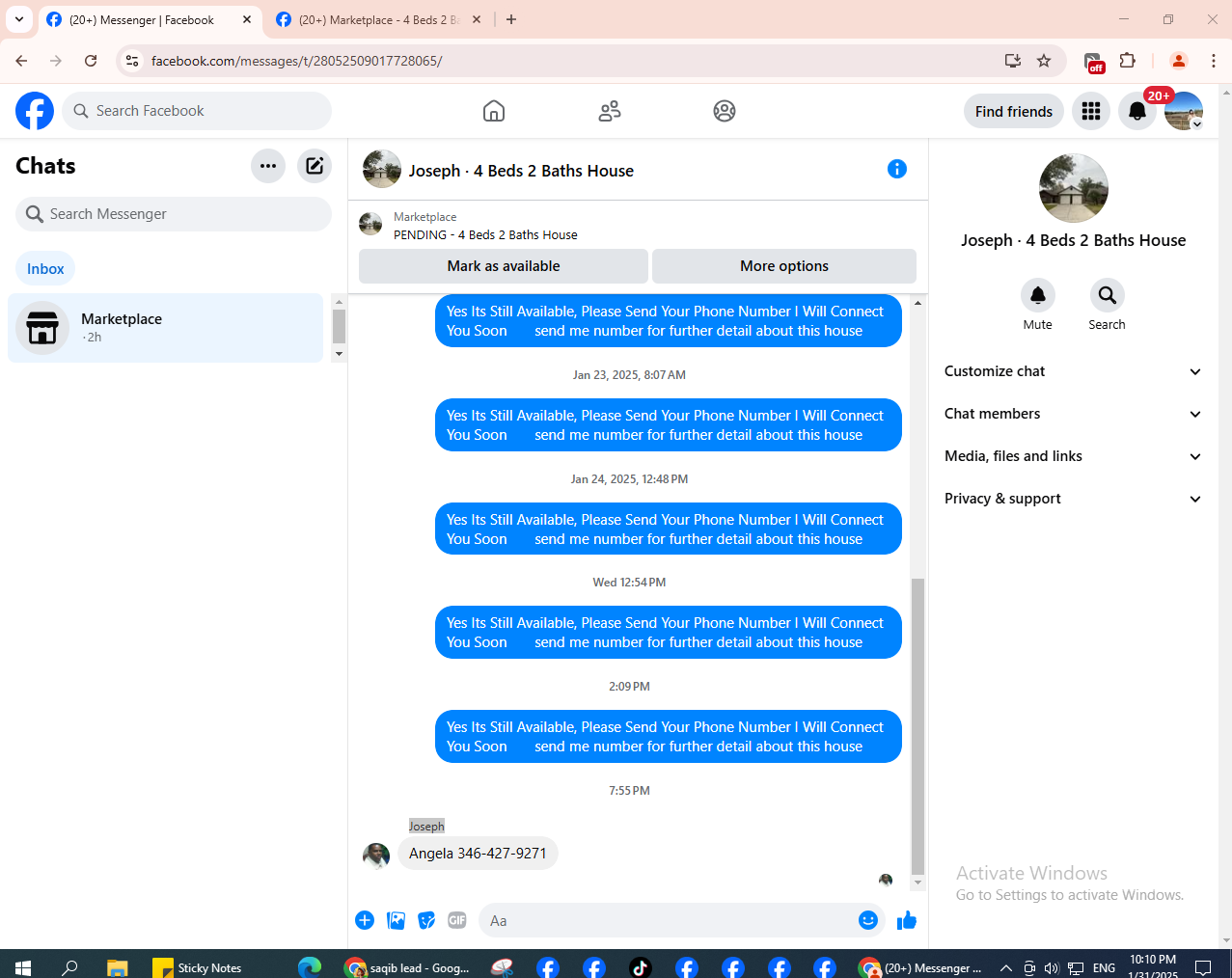View site information icon in address bar

coord(132,61)
